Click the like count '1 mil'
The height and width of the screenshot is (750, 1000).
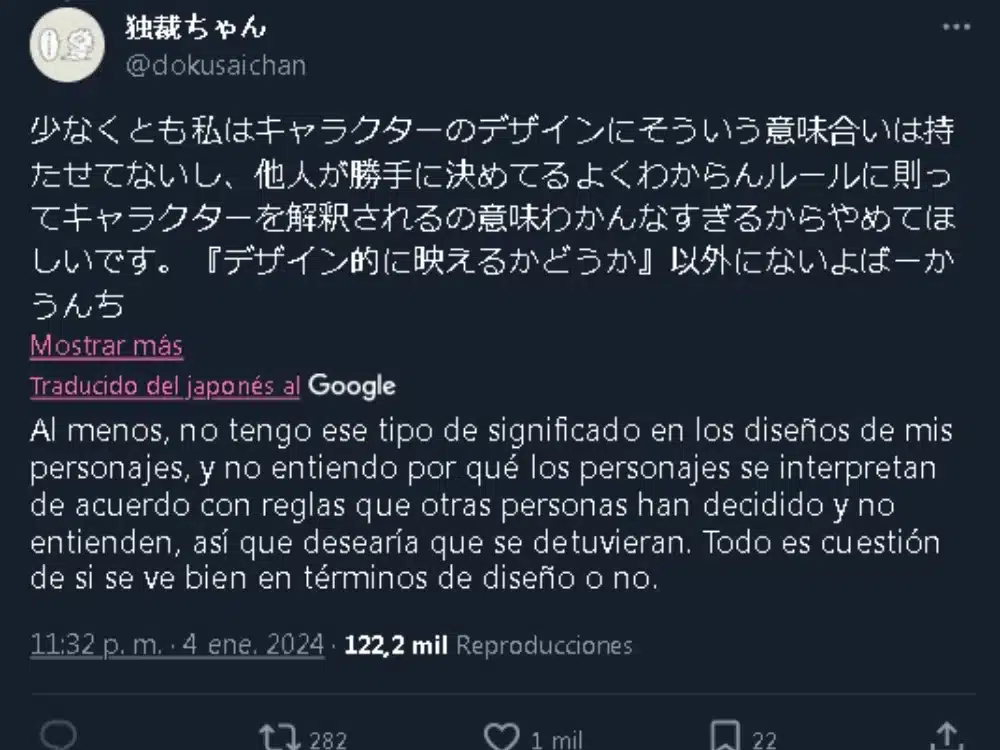555,740
